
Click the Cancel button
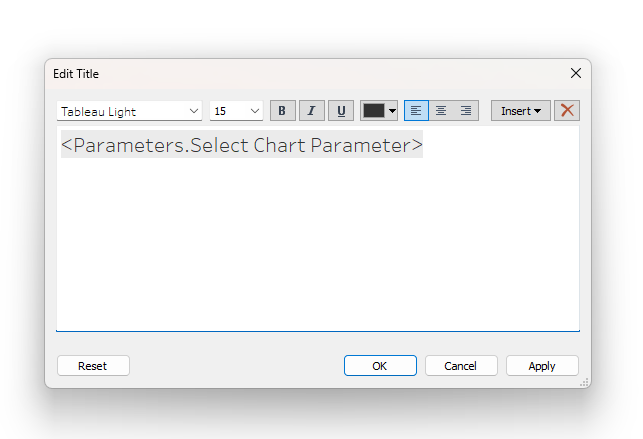[x=461, y=366]
